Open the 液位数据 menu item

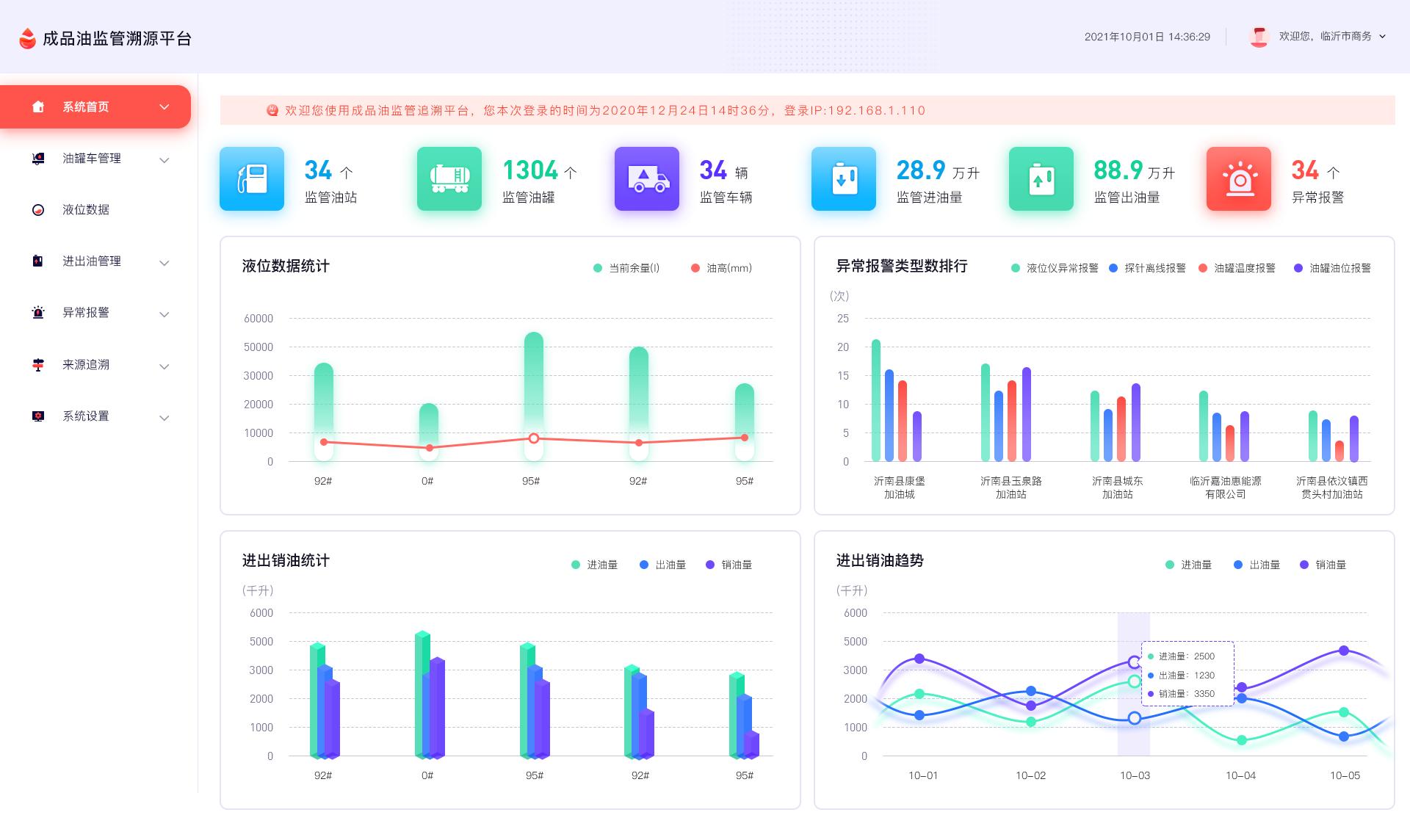click(x=85, y=210)
